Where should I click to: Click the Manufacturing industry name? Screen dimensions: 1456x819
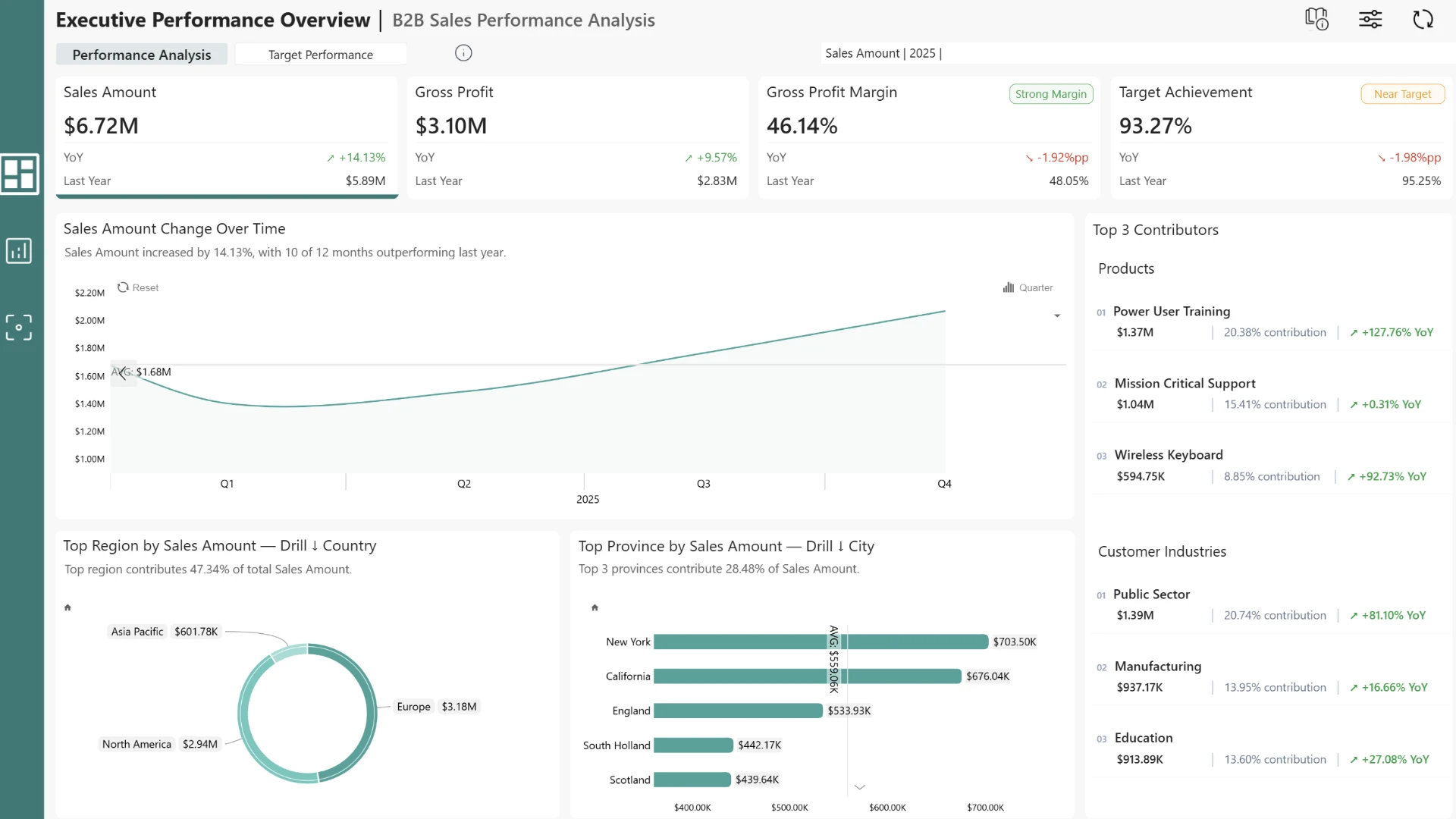pos(1158,667)
